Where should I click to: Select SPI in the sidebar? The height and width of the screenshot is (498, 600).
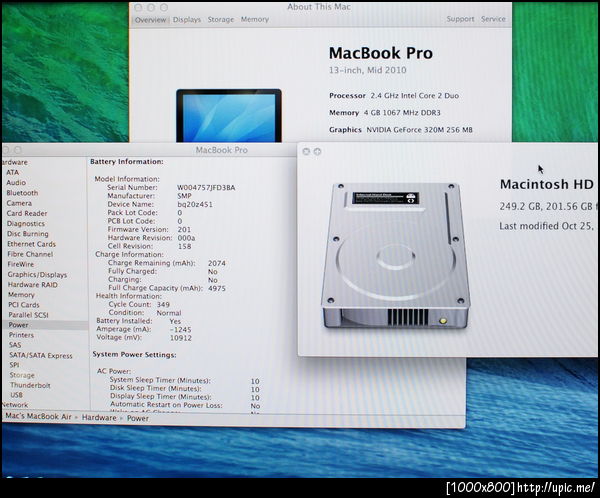[x=15, y=365]
